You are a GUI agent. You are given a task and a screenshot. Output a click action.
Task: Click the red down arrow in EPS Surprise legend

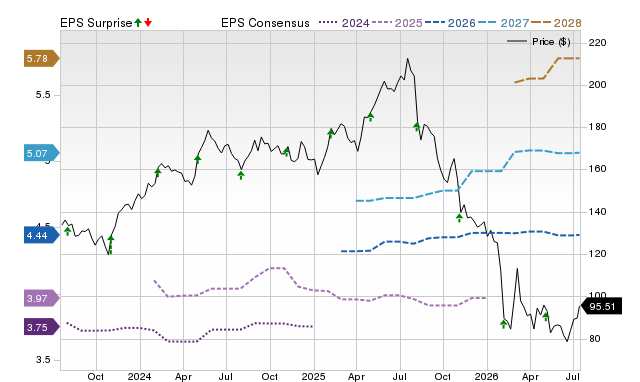[148, 23]
